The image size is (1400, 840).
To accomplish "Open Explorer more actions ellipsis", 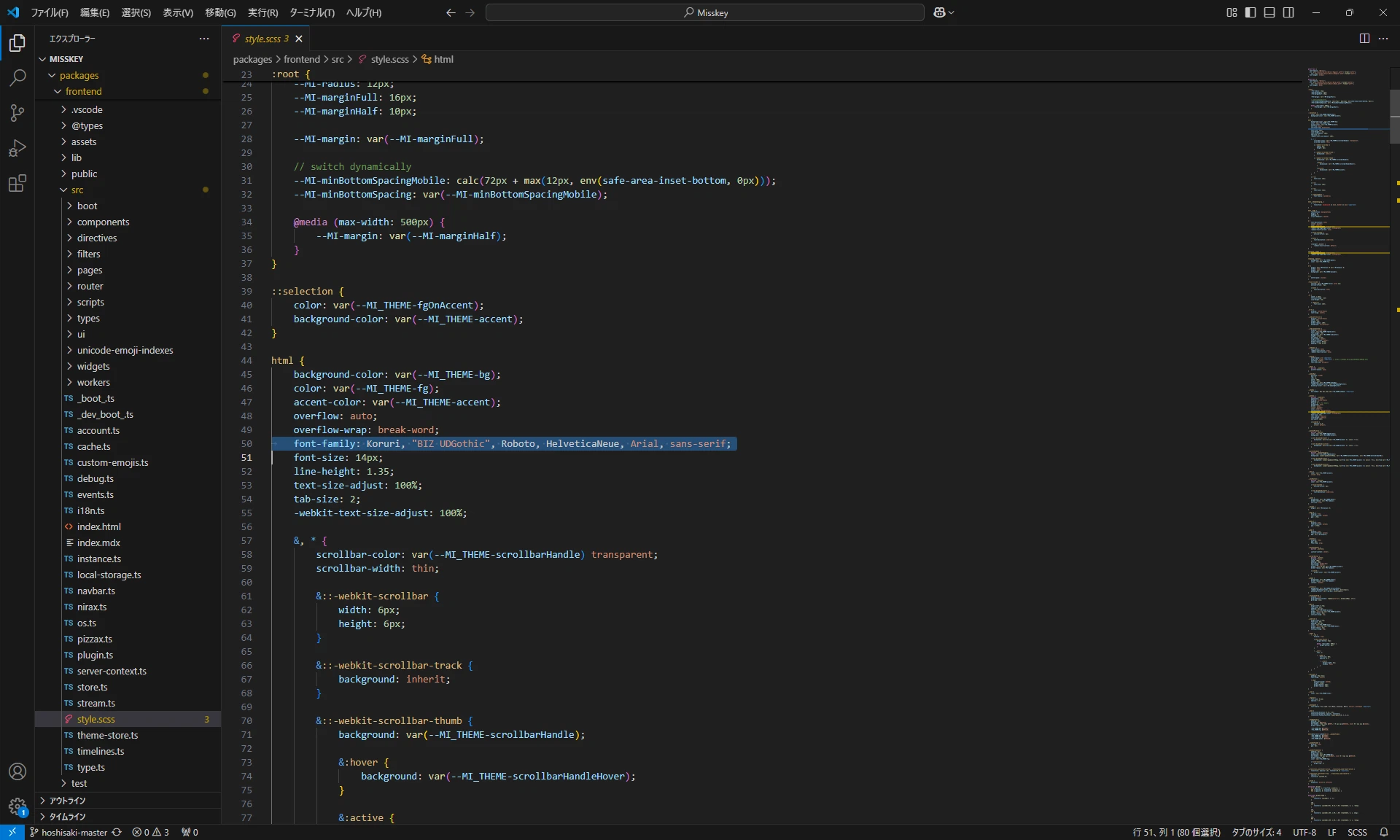I will coord(203,39).
